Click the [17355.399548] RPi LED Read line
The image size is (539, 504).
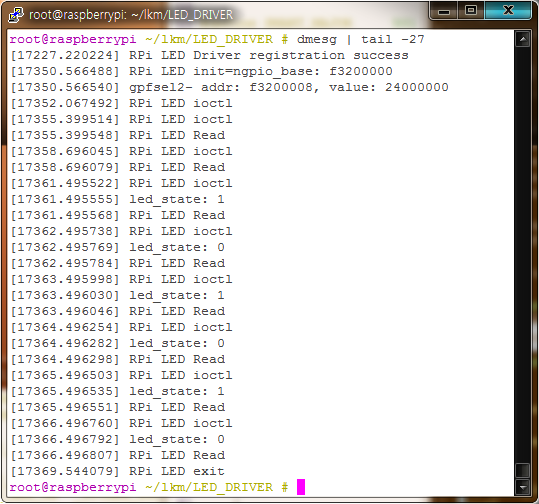tap(118, 135)
